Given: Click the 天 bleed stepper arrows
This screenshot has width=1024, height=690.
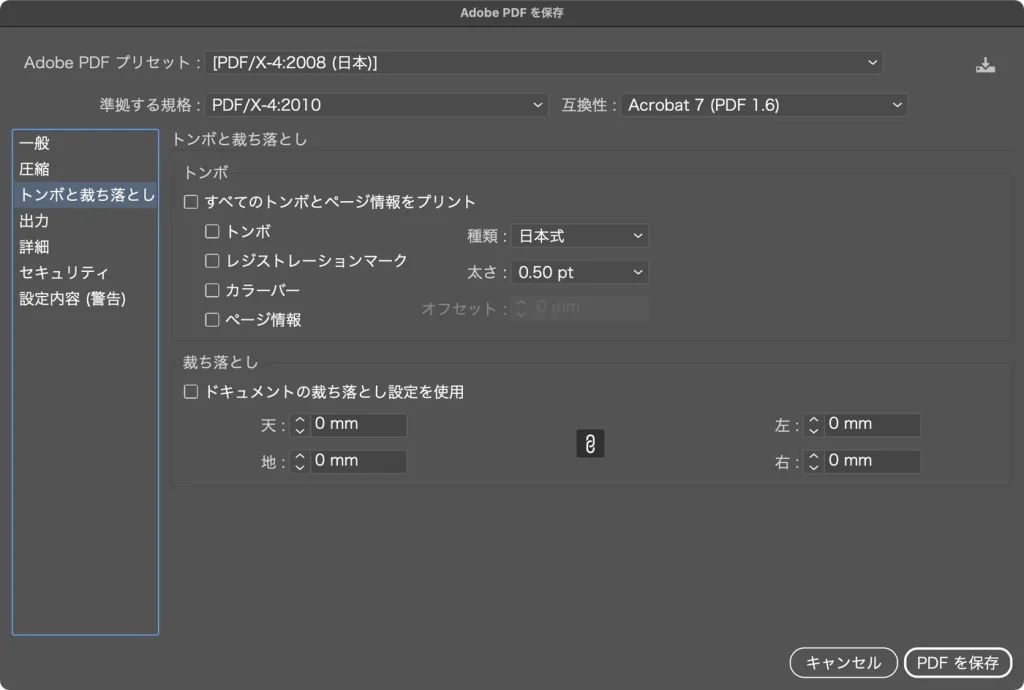Looking at the screenshot, I should [x=300, y=425].
